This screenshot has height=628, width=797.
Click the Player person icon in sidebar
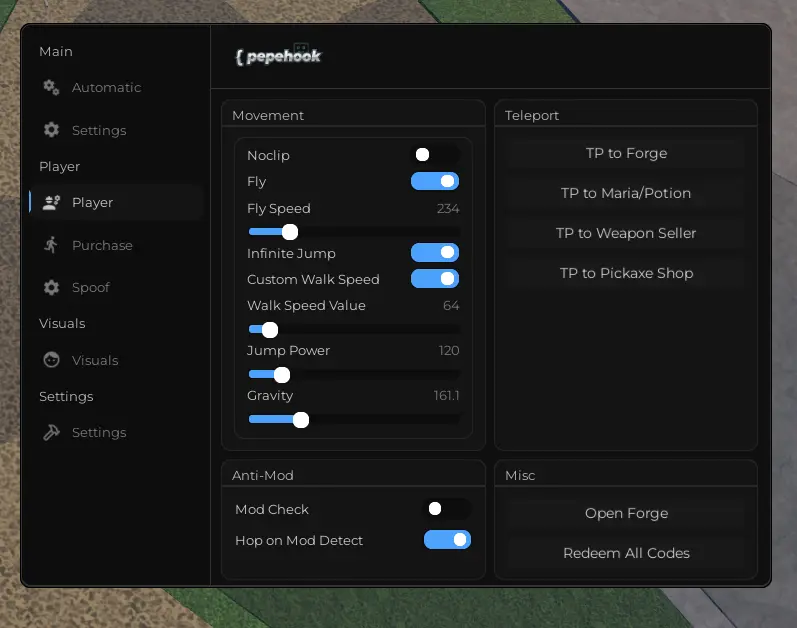(x=51, y=203)
